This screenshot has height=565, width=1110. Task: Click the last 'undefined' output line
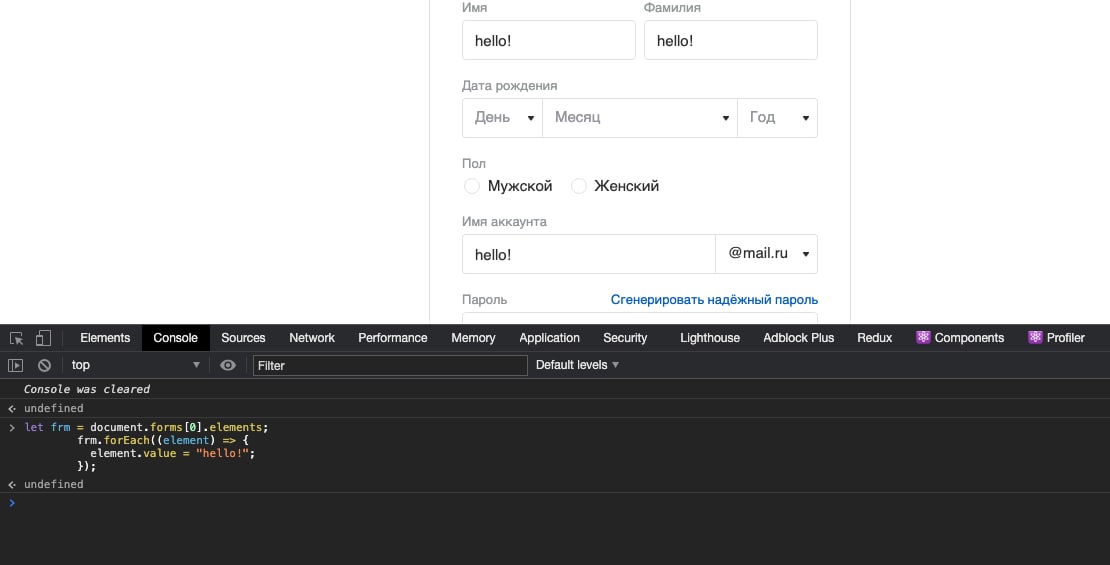click(53, 484)
